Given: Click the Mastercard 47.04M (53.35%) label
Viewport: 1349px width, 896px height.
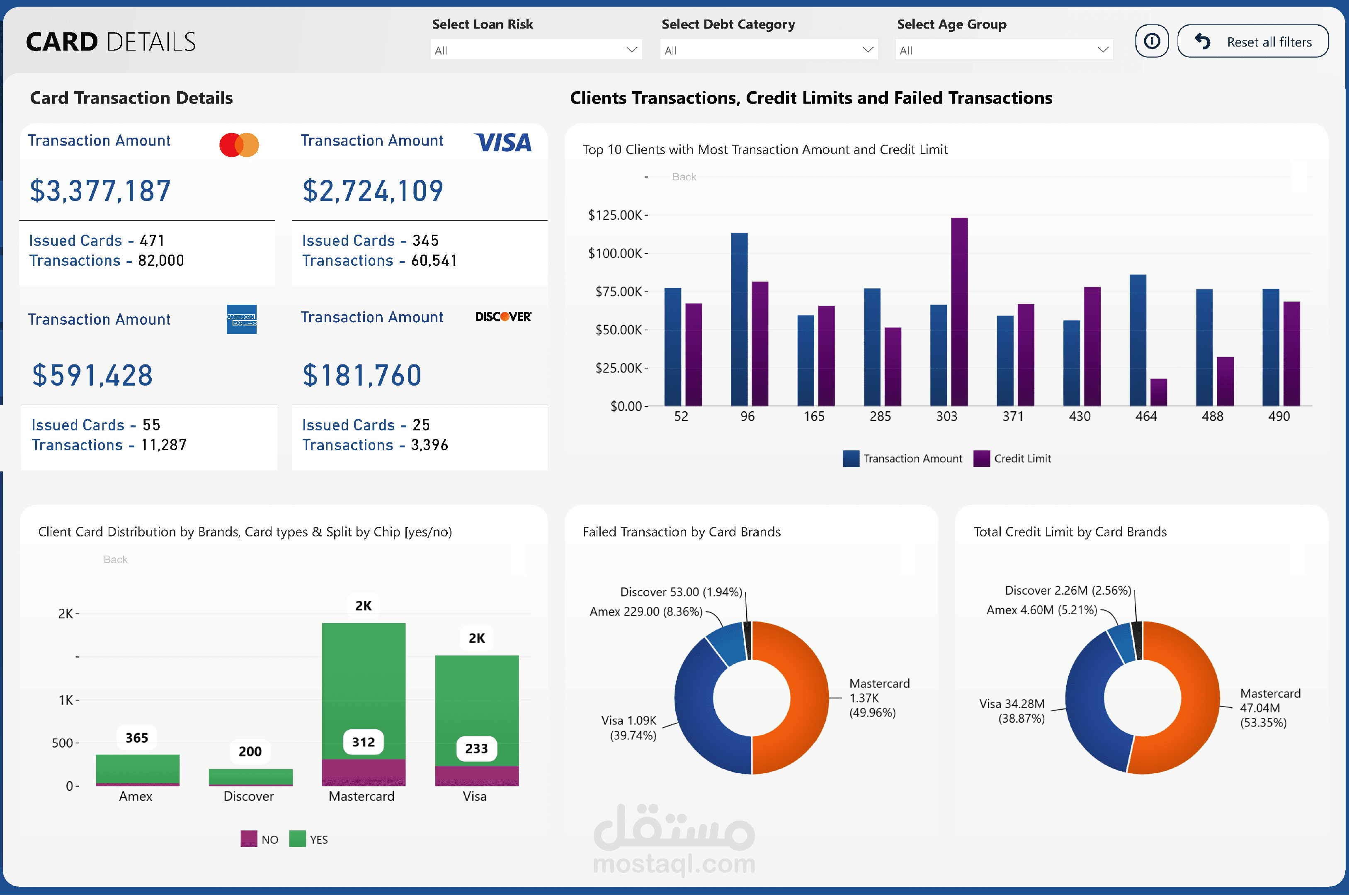Looking at the screenshot, I should (x=1270, y=708).
